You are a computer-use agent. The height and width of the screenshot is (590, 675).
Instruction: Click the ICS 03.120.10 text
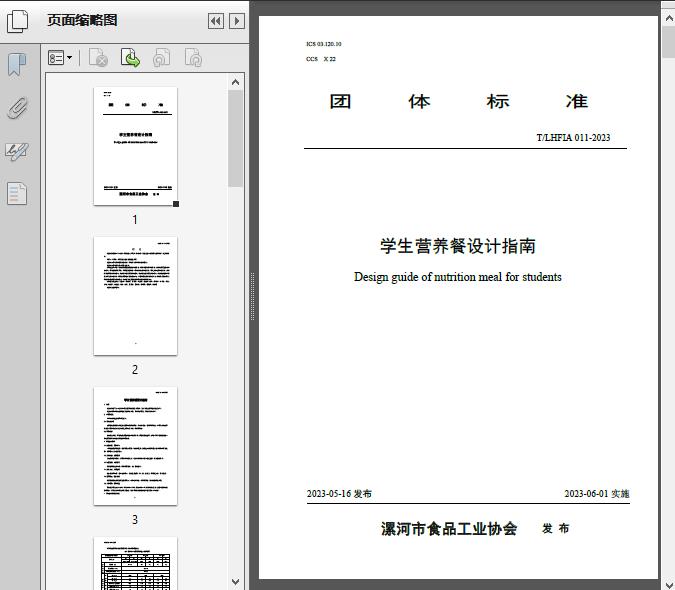324,44
